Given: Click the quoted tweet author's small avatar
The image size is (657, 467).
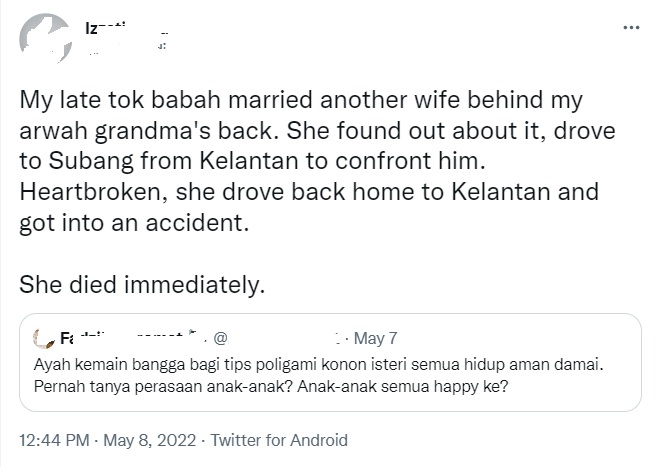Looking at the screenshot, I should pyautogui.click(x=43, y=338).
